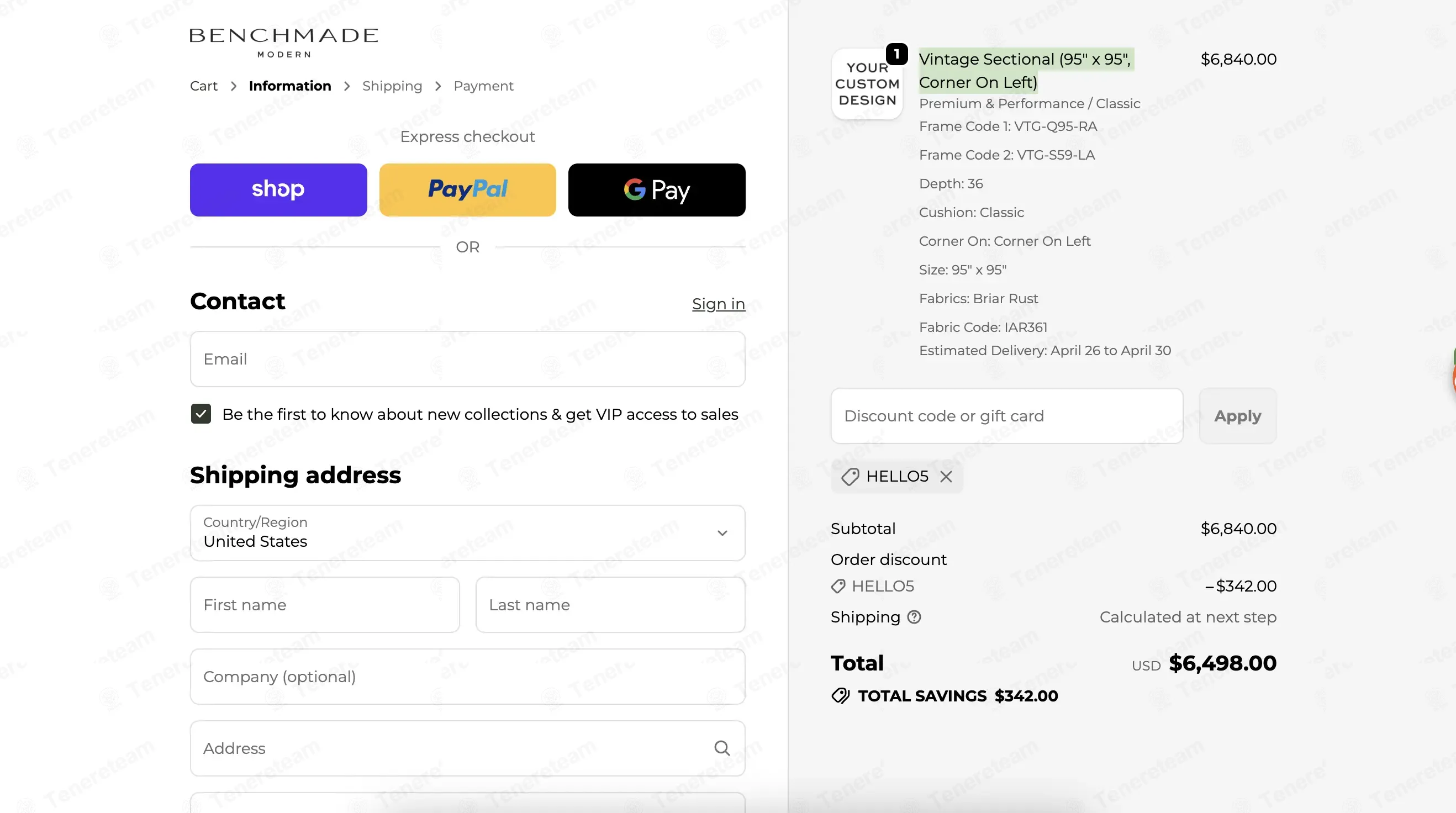Click the Apply discount button
The image size is (1456, 813).
[x=1238, y=415]
